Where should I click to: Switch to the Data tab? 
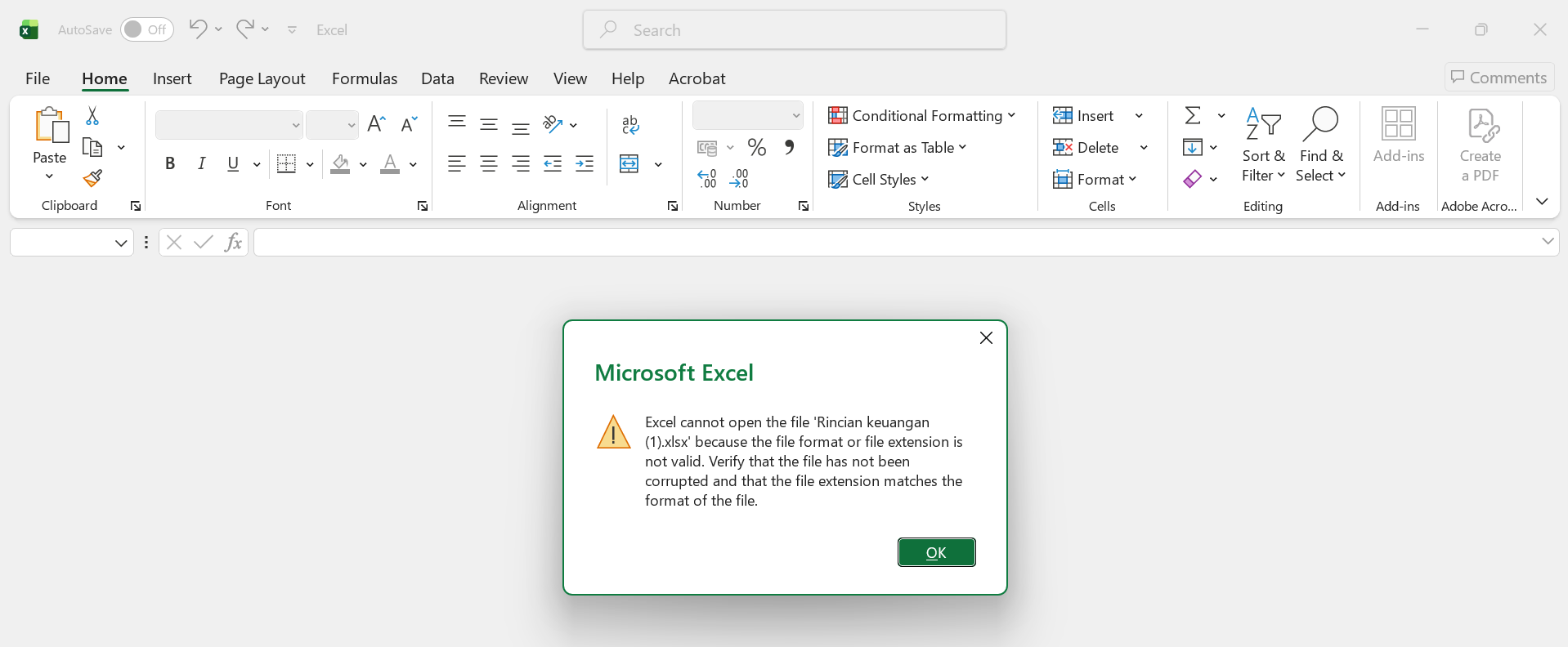(437, 78)
